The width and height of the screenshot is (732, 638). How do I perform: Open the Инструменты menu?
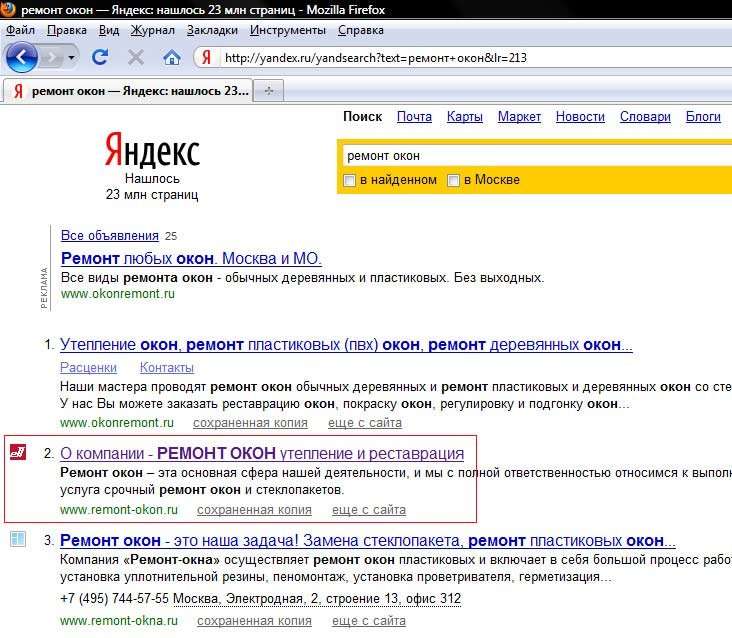click(288, 30)
